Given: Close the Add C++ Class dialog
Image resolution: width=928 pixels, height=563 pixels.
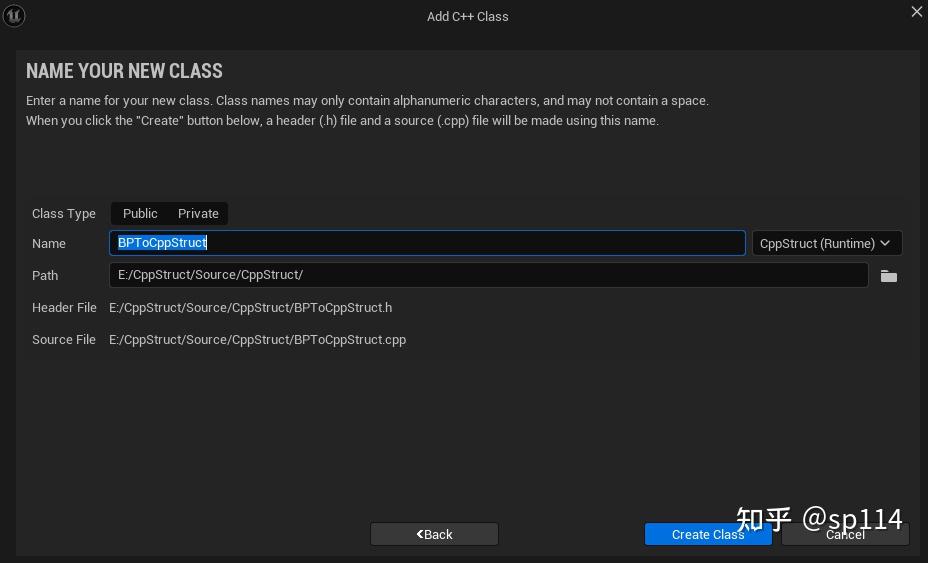Looking at the screenshot, I should (916, 12).
